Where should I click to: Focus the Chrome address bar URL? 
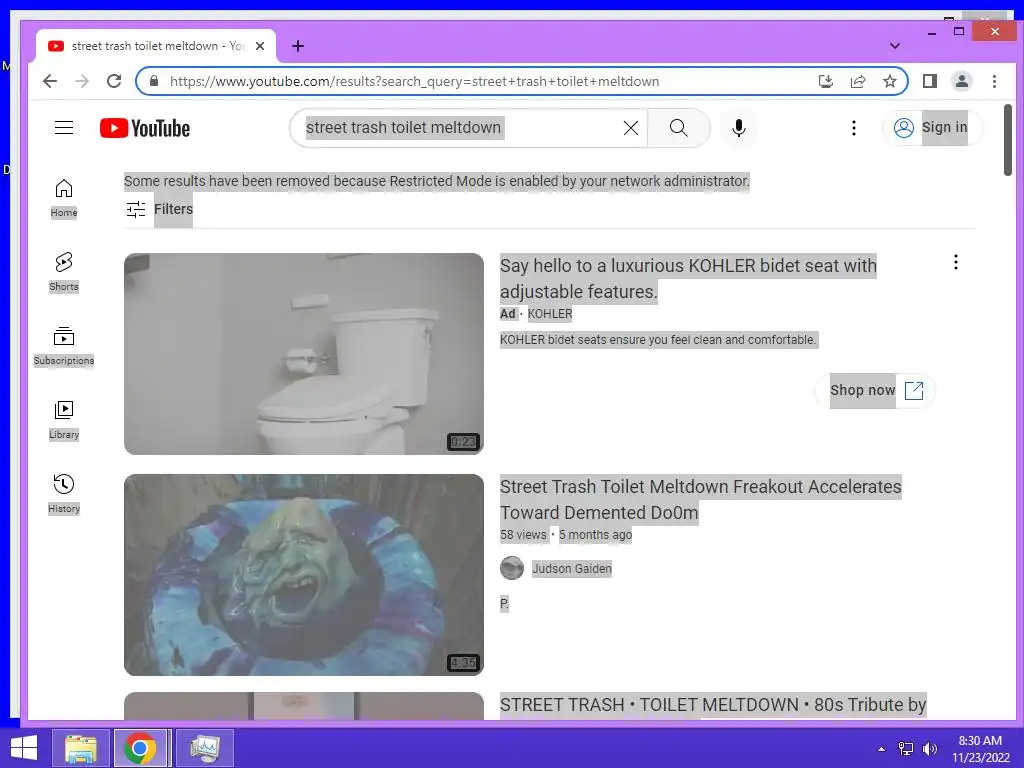point(414,81)
